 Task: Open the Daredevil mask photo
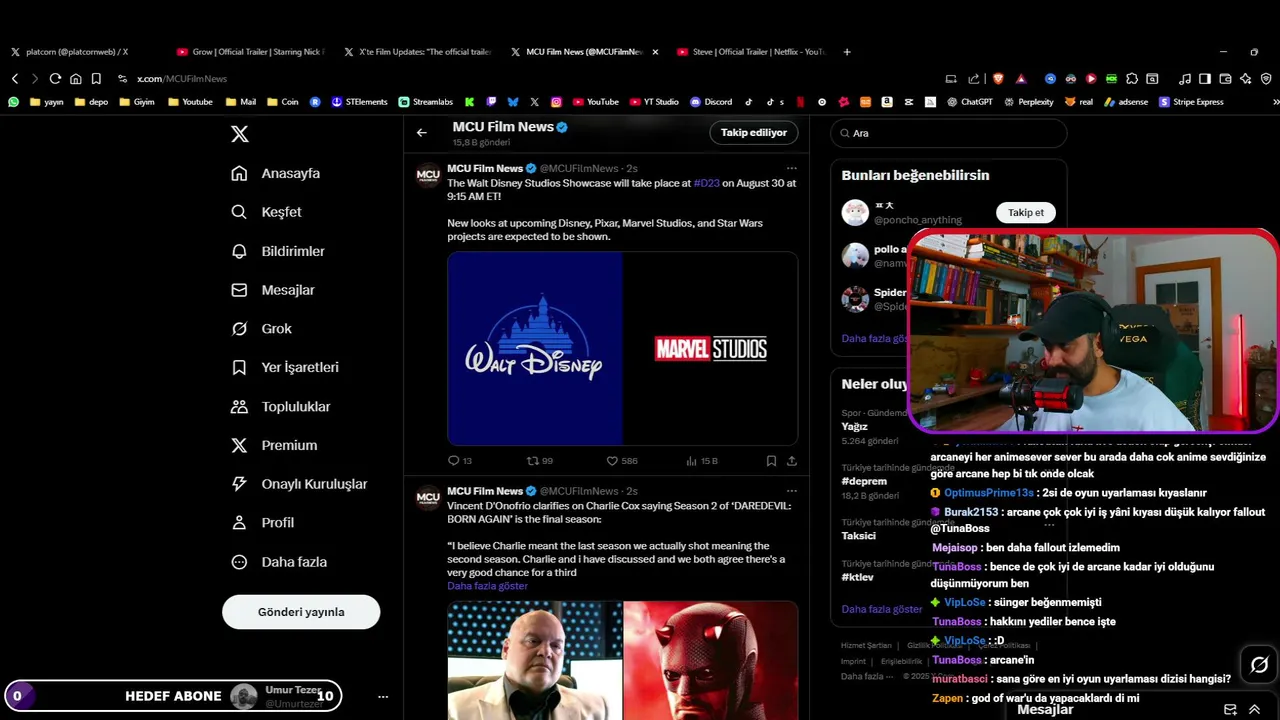(x=711, y=660)
